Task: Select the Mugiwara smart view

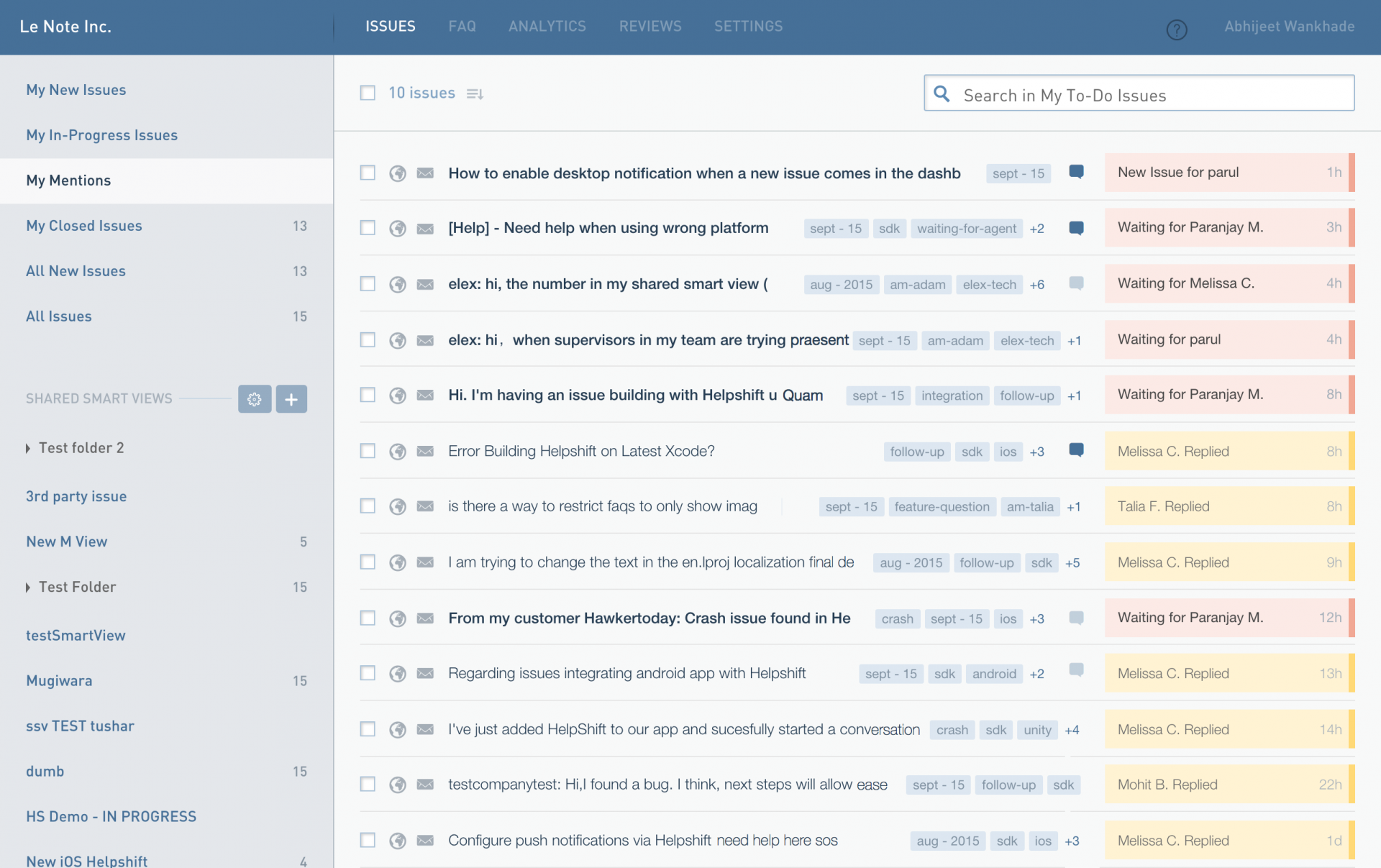Action: pos(59,680)
